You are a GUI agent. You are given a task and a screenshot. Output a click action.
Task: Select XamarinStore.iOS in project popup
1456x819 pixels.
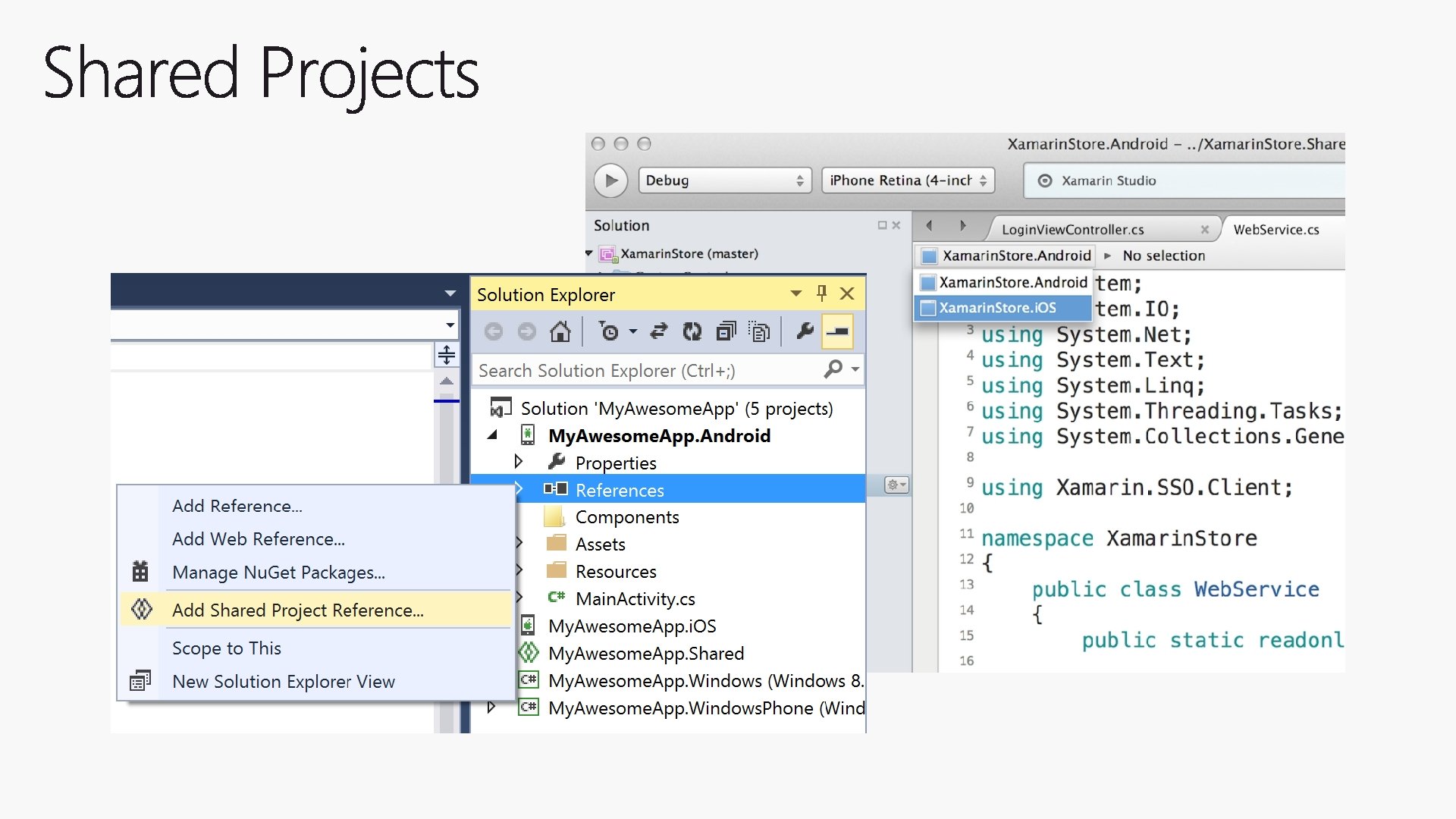[x=997, y=308]
